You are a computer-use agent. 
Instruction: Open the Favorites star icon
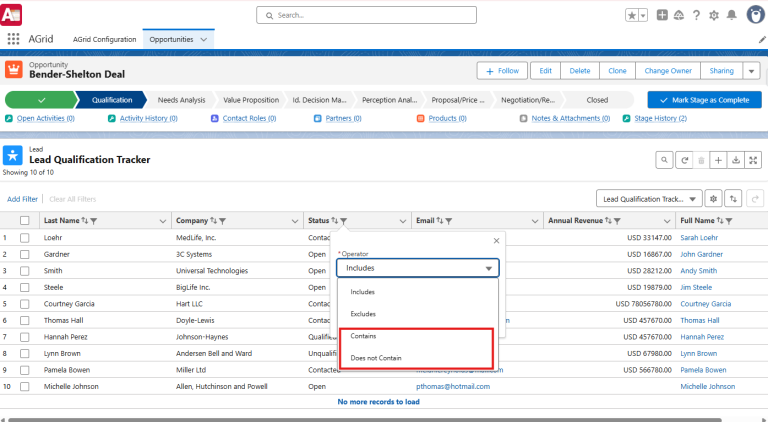tap(632, 15)
